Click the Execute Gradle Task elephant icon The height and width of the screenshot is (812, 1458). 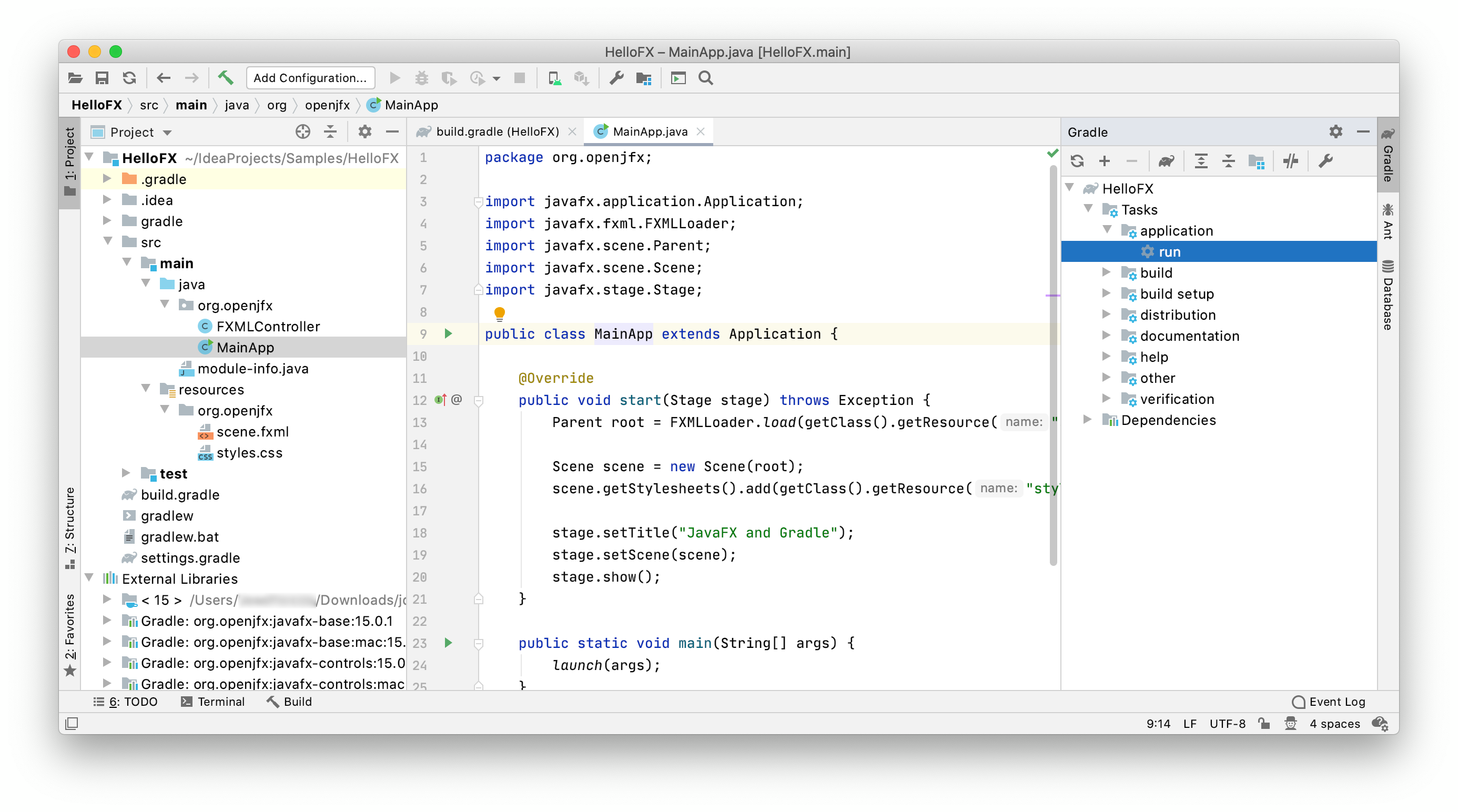[x=1166, y=161]
